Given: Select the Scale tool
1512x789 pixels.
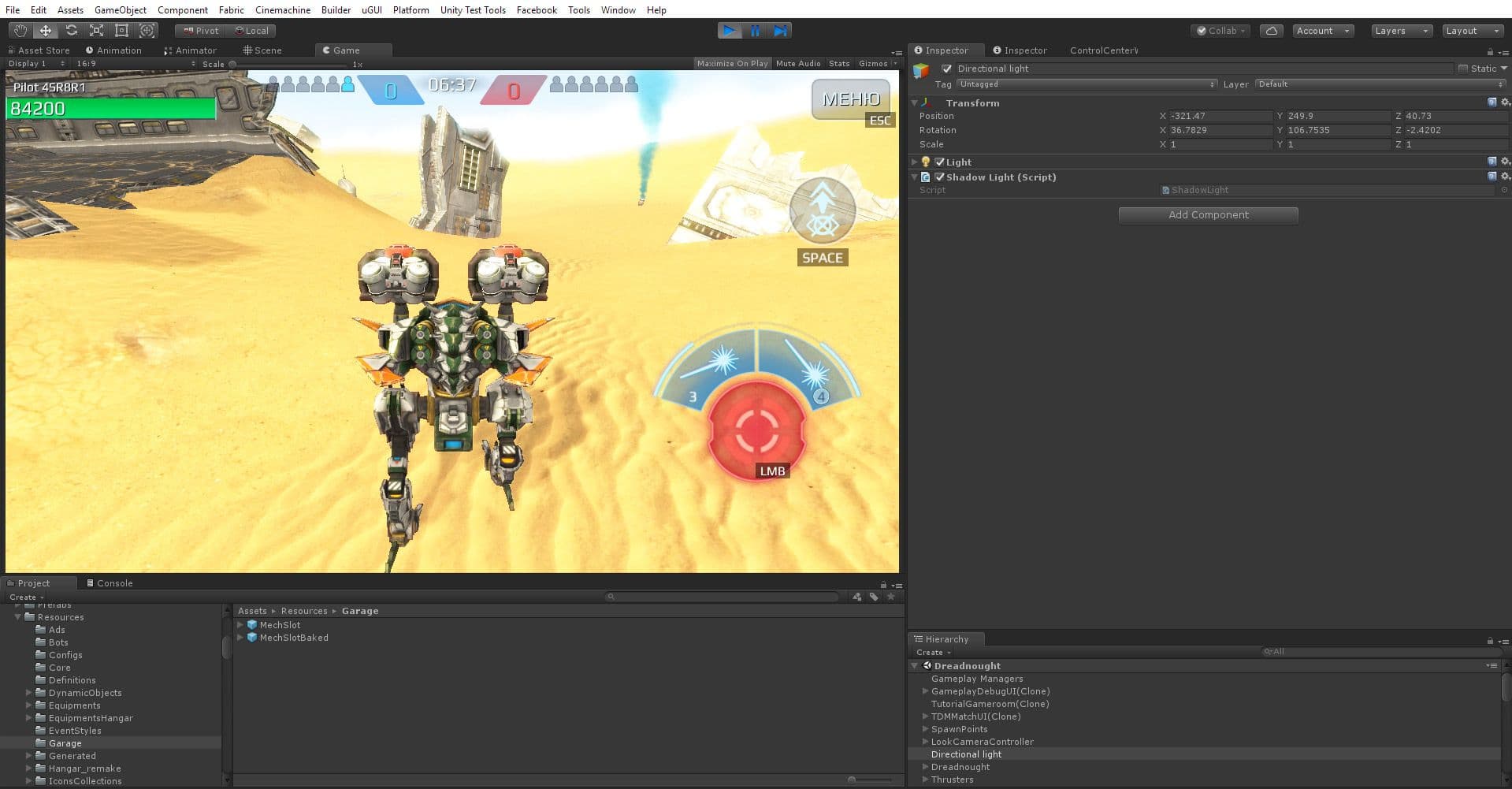Looking at the screenshot, I should click(x=96, y=31).
